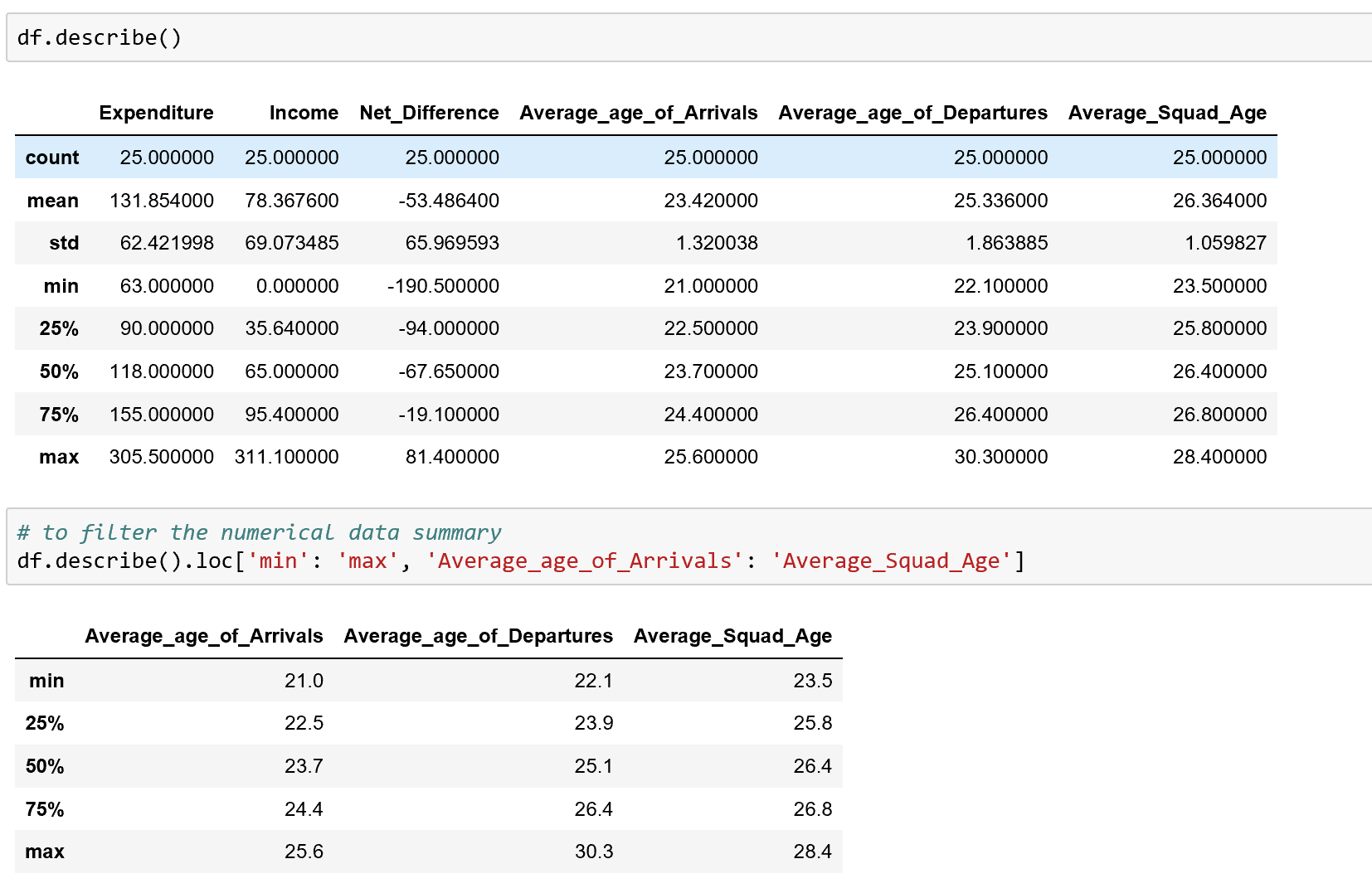The height and width of the screenshot is (893, 1372).
Task: Click the 21.0 value in the filtered table
Action: 304,681
